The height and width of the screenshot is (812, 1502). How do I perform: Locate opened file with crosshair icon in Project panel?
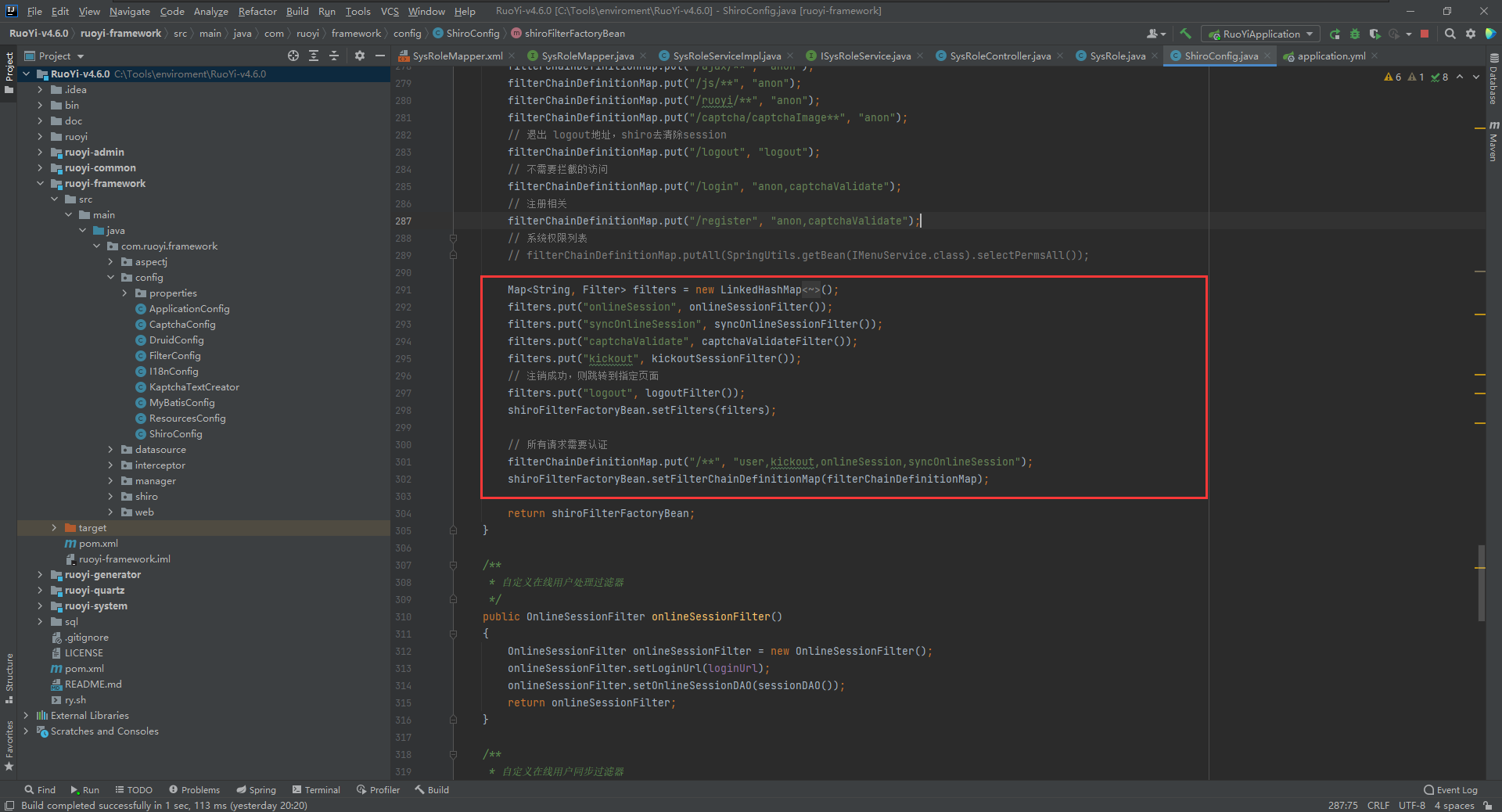[293, 56]
